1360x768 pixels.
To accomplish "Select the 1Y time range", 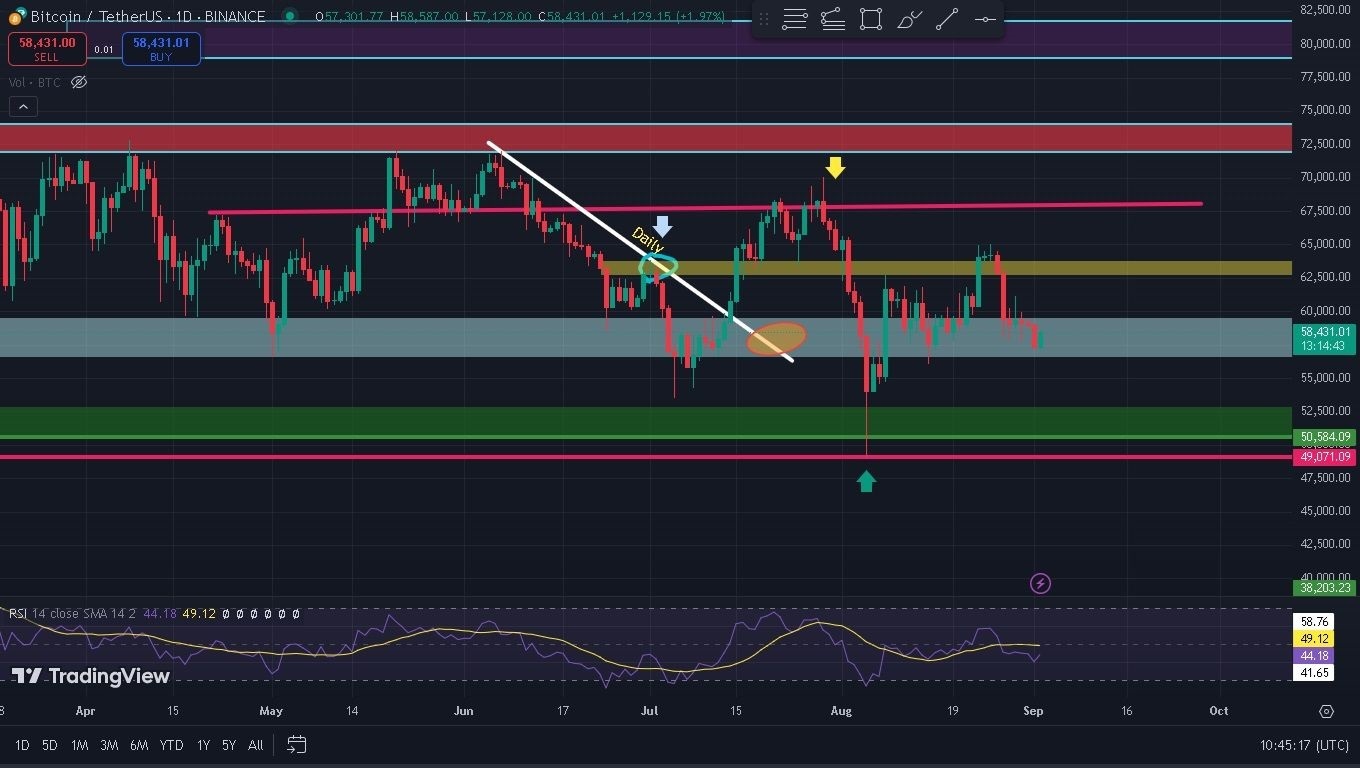I will tap(203, 744).
